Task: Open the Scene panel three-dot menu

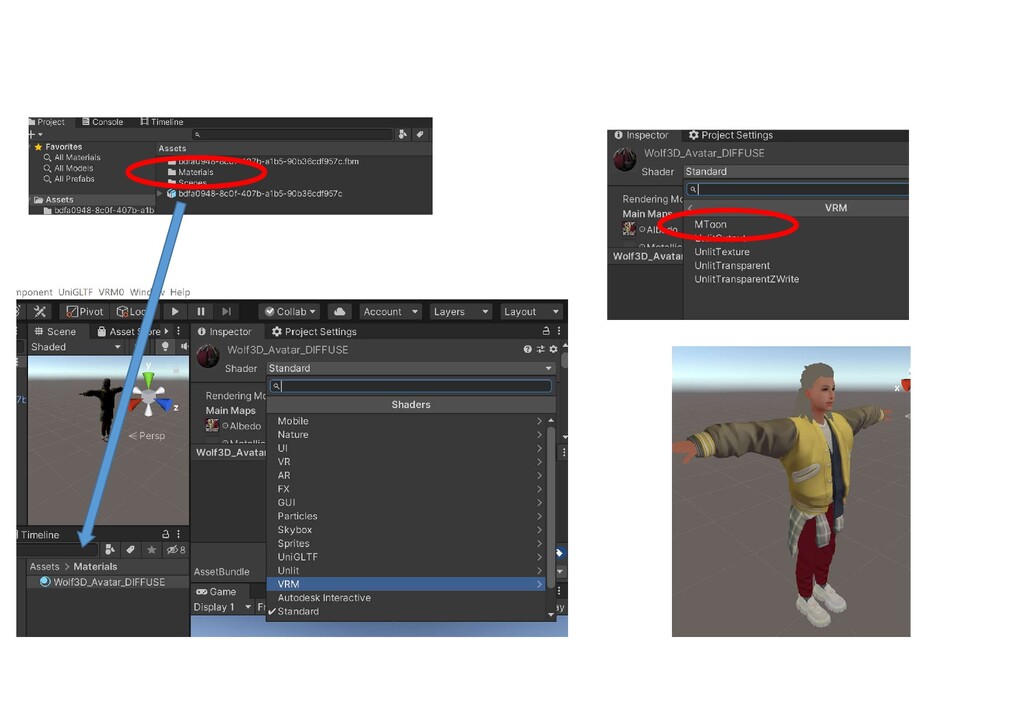Action: [178, 331]
